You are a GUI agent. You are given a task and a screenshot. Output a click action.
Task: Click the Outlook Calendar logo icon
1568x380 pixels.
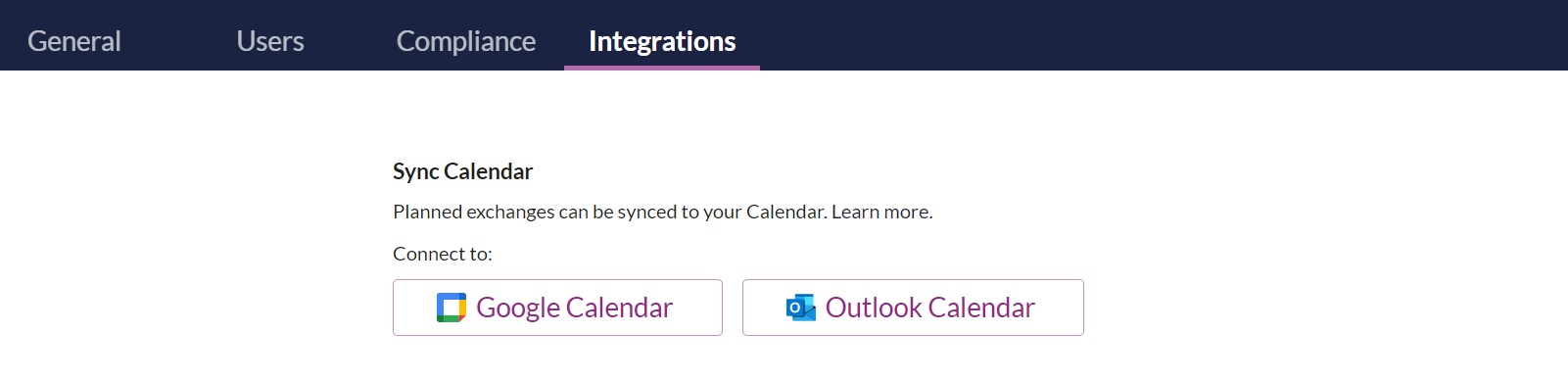coord(801,308)
